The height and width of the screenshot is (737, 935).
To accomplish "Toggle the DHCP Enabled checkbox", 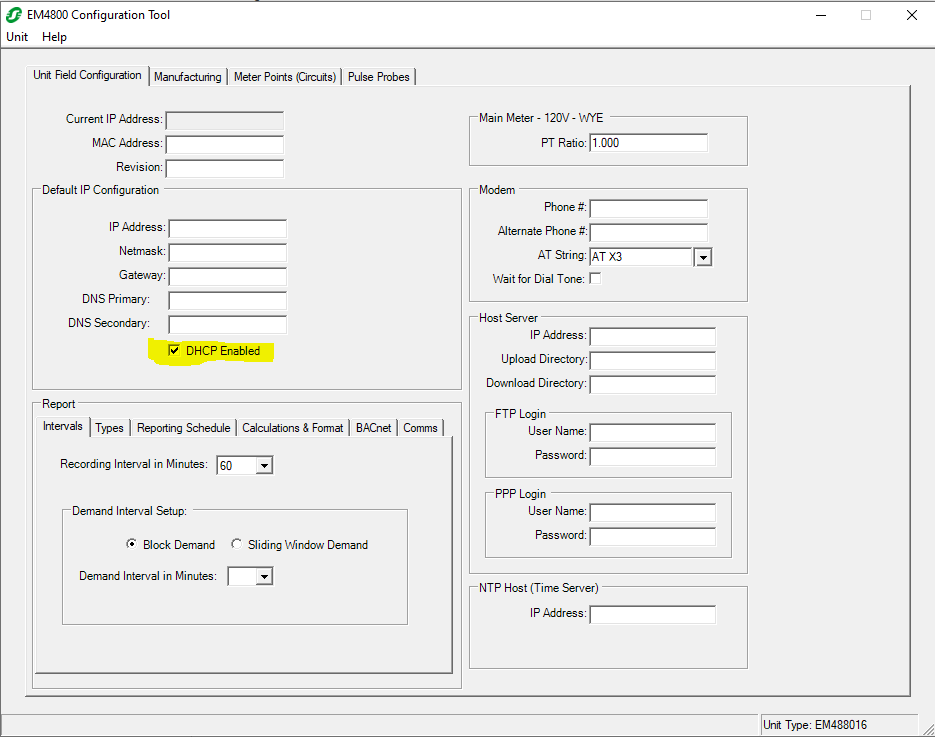I will [174, 351].
